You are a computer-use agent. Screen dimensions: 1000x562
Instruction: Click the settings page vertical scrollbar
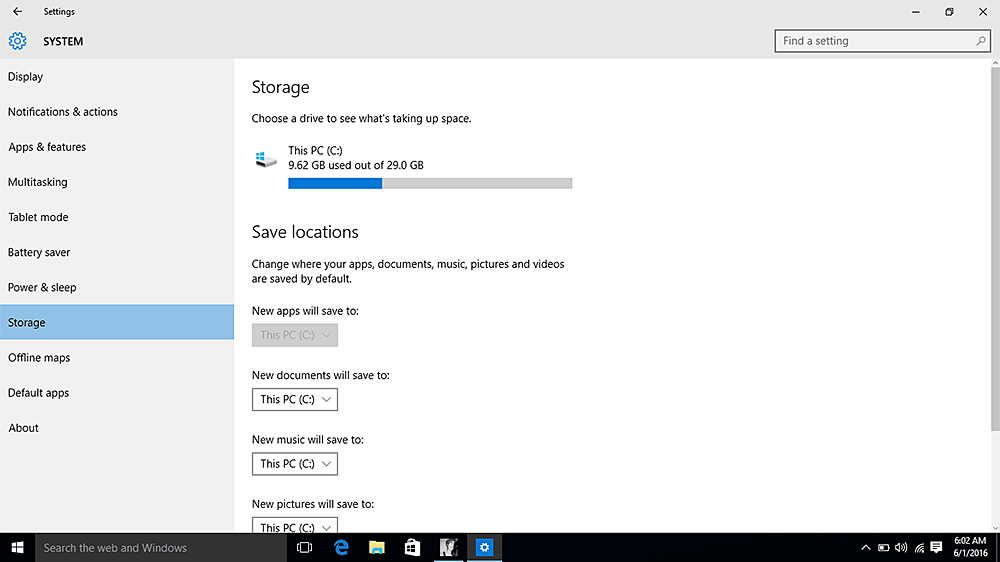click(996, 249)
